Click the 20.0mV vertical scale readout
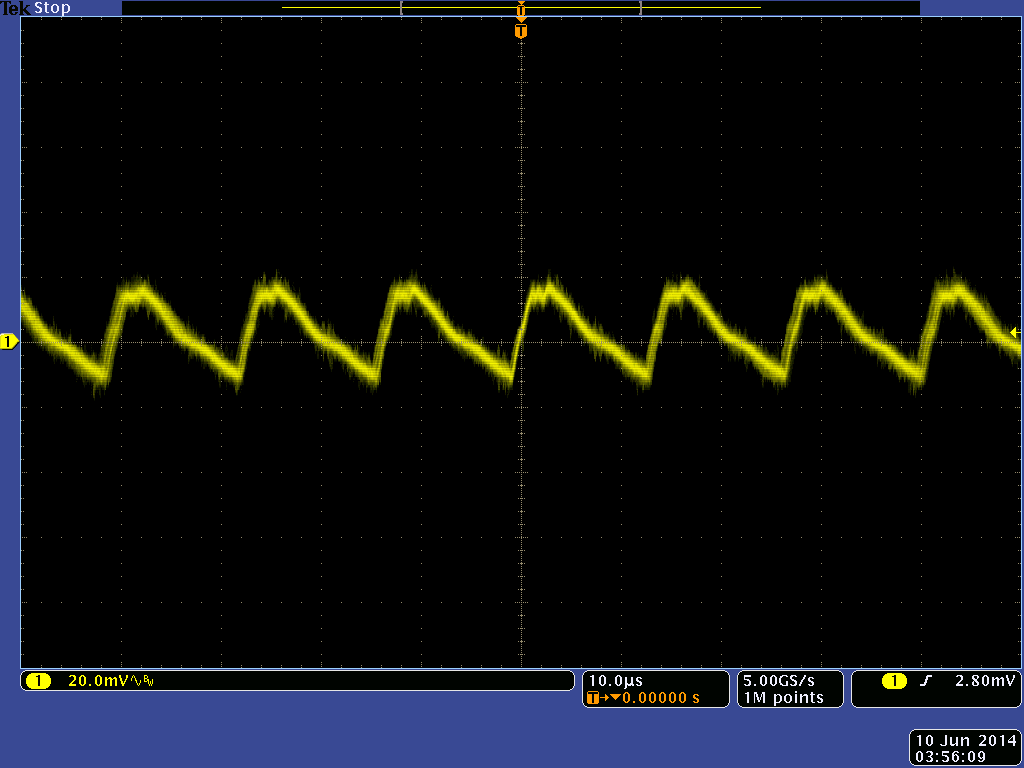 [x=98, y=681]
